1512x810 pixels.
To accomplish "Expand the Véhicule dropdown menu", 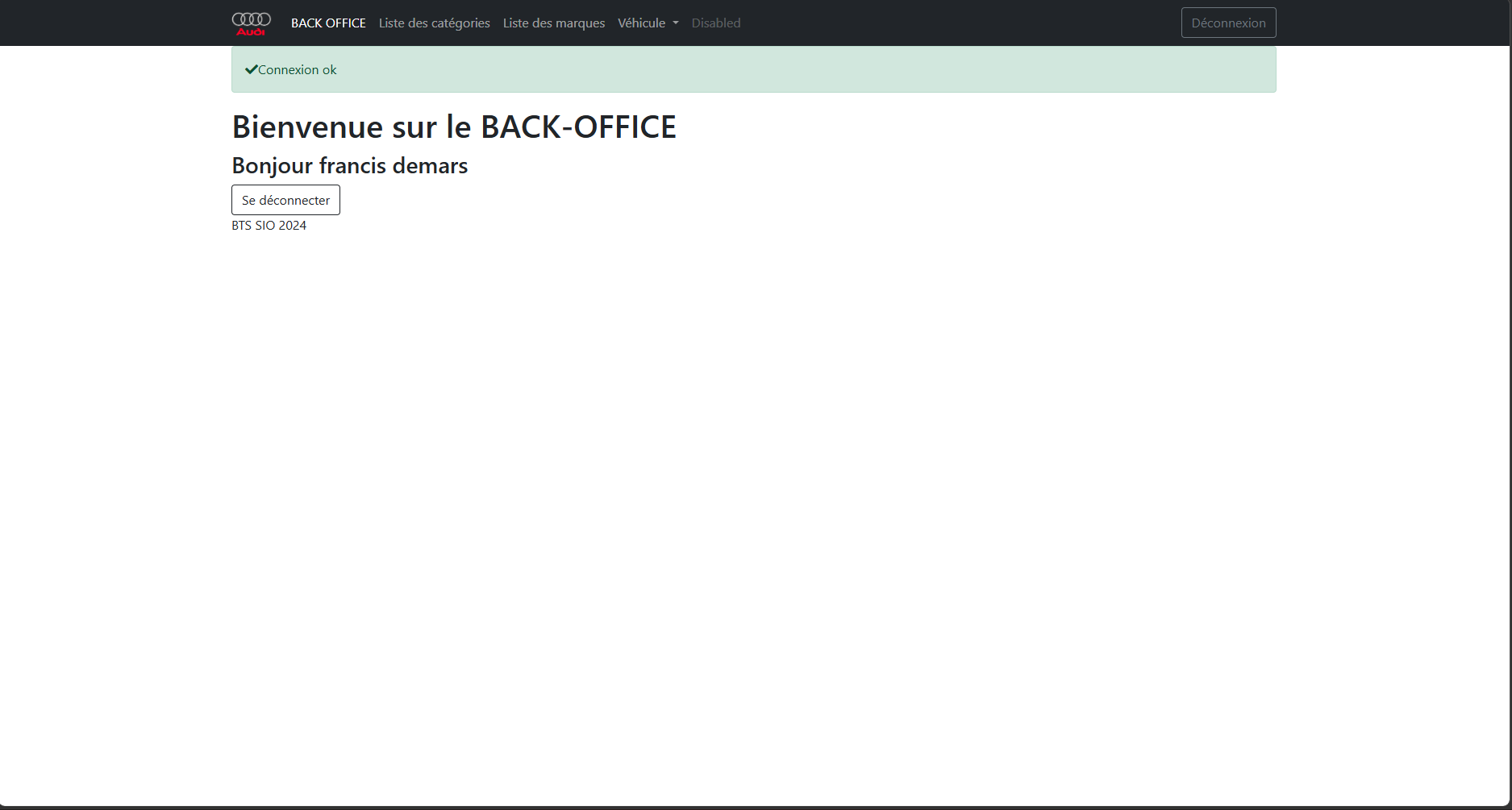I will click(x=648, y=23).
